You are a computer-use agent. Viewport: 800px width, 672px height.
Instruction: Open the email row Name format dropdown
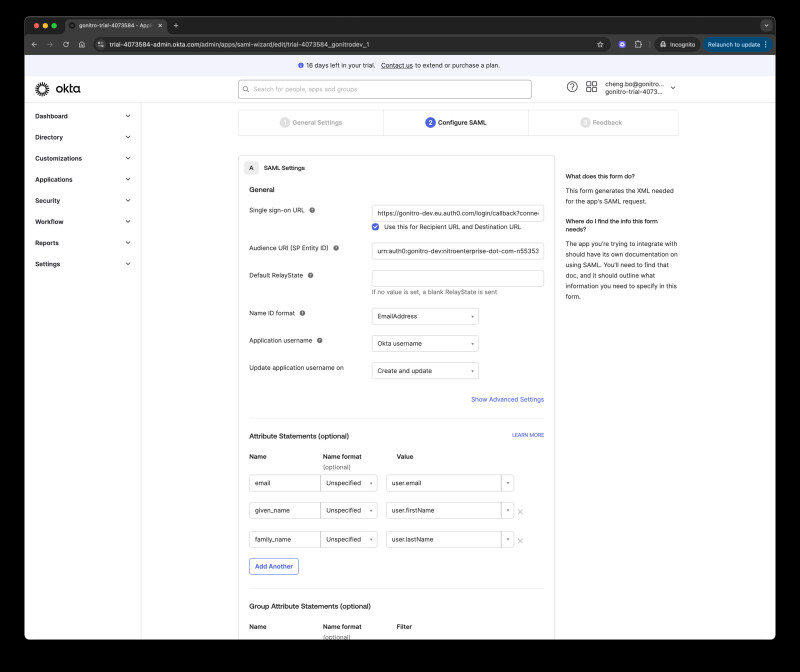(x=349, y=483)
